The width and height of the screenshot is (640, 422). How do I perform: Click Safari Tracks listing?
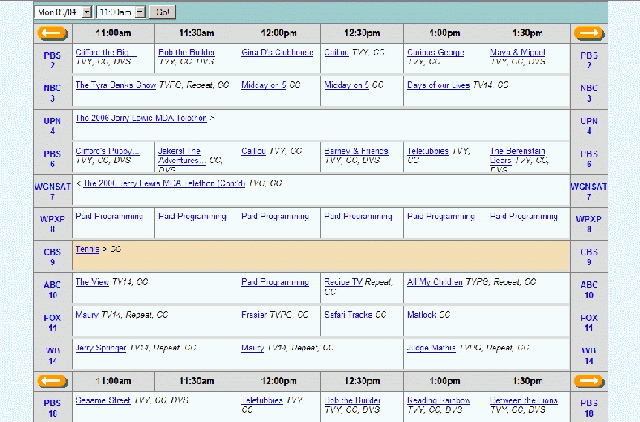point(348,315)
